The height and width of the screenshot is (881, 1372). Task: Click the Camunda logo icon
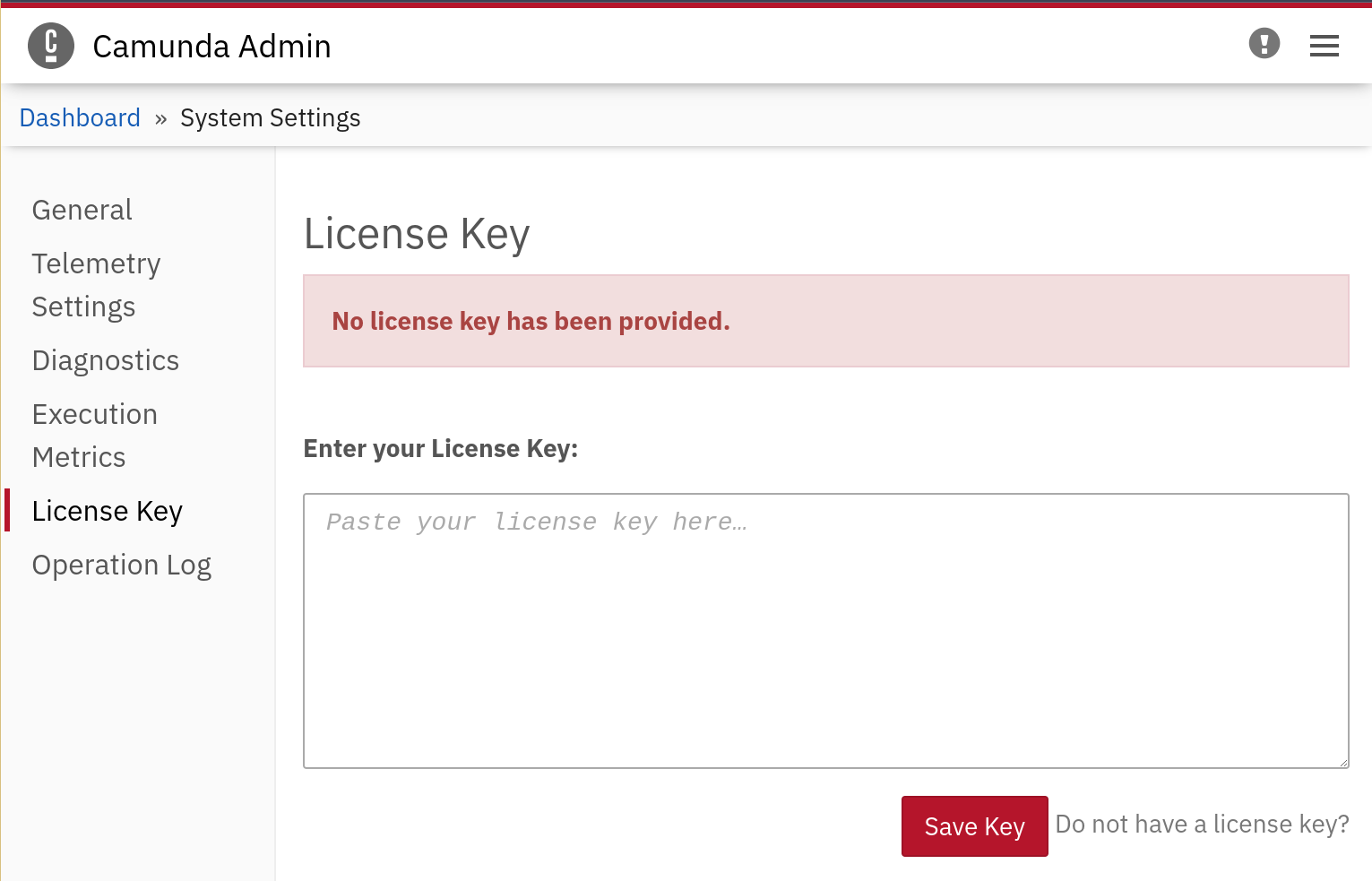coord(51,46)
